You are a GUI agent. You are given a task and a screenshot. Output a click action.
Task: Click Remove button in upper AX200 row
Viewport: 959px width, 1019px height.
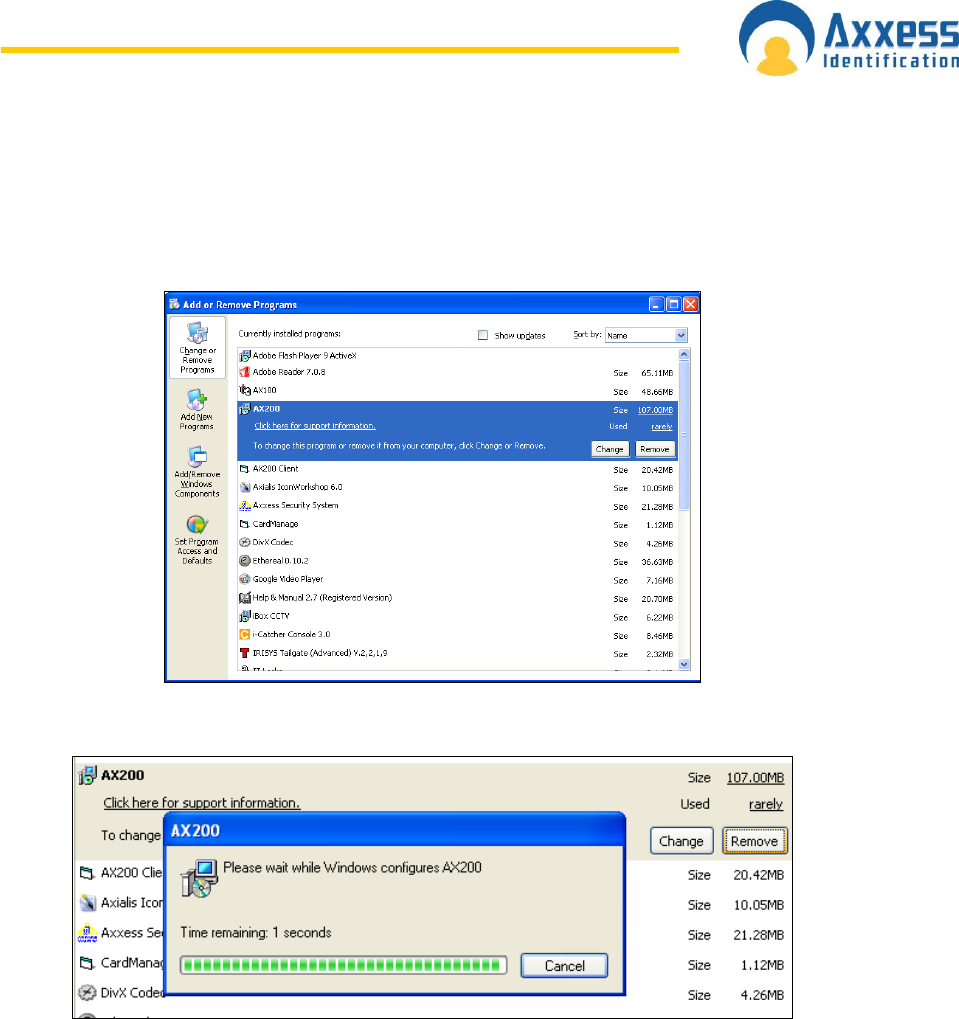655,449
